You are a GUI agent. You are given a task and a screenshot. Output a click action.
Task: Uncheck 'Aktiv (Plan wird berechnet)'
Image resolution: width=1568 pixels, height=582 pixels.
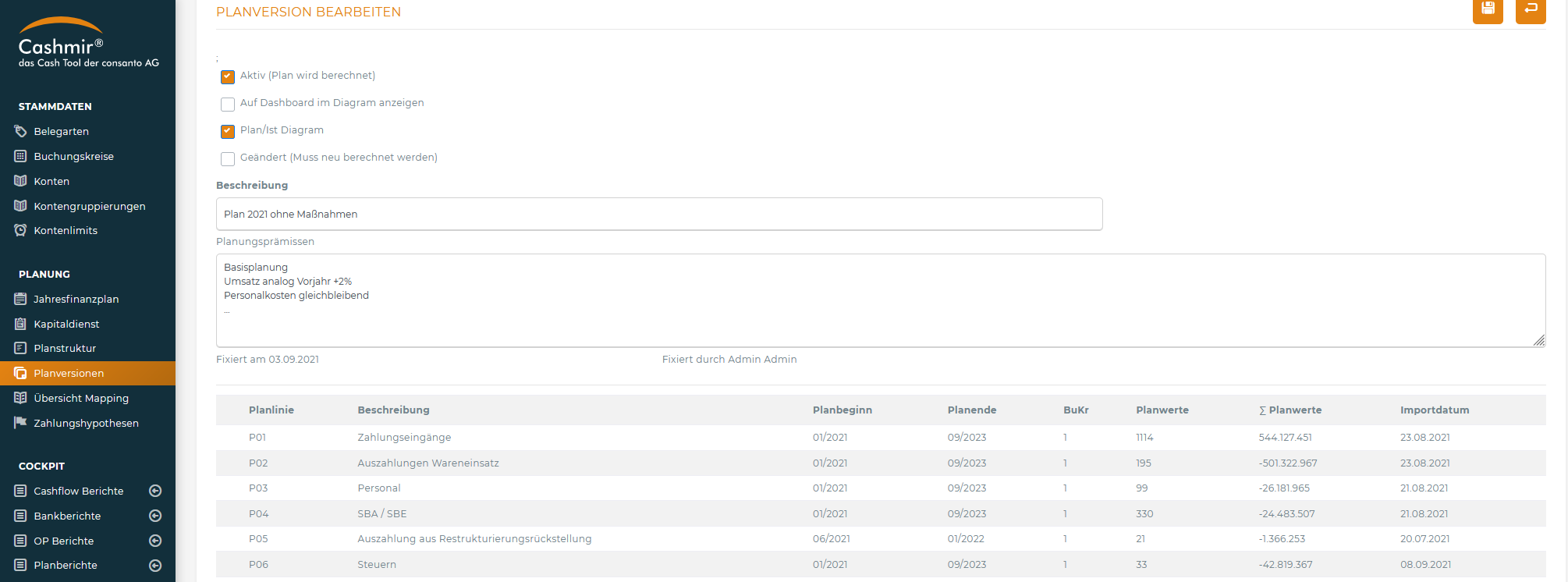click(x=228, y=76)
